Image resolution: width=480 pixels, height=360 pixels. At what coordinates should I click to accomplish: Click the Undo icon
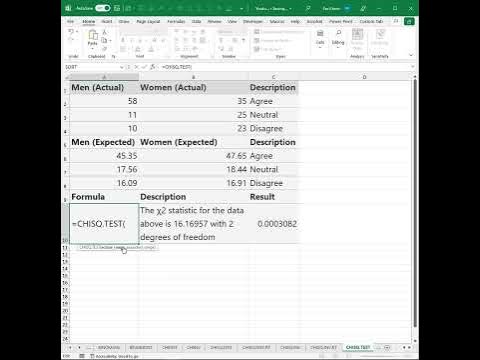point(71,32)
